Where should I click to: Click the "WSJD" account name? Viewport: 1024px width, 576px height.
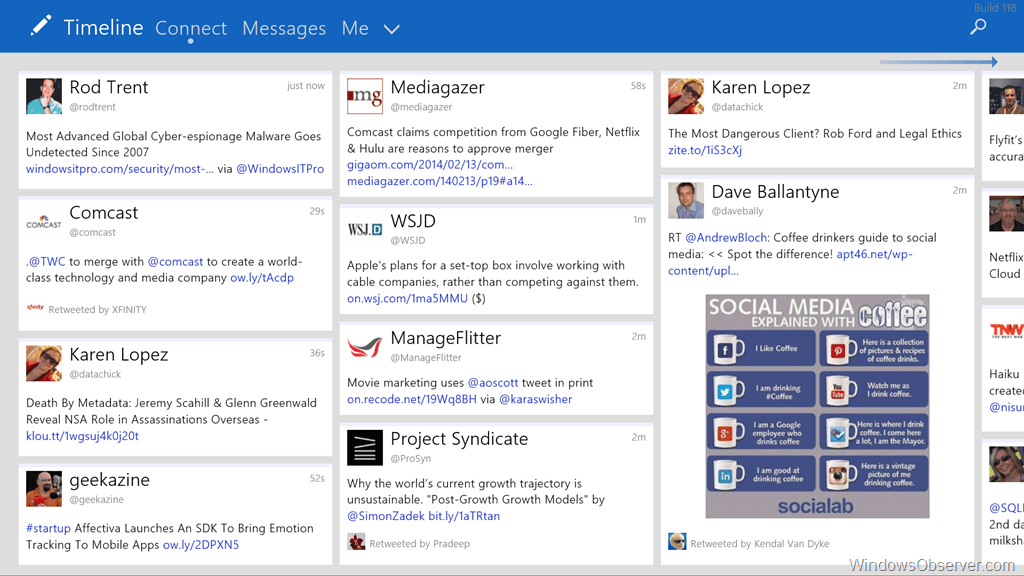[413, 221]
